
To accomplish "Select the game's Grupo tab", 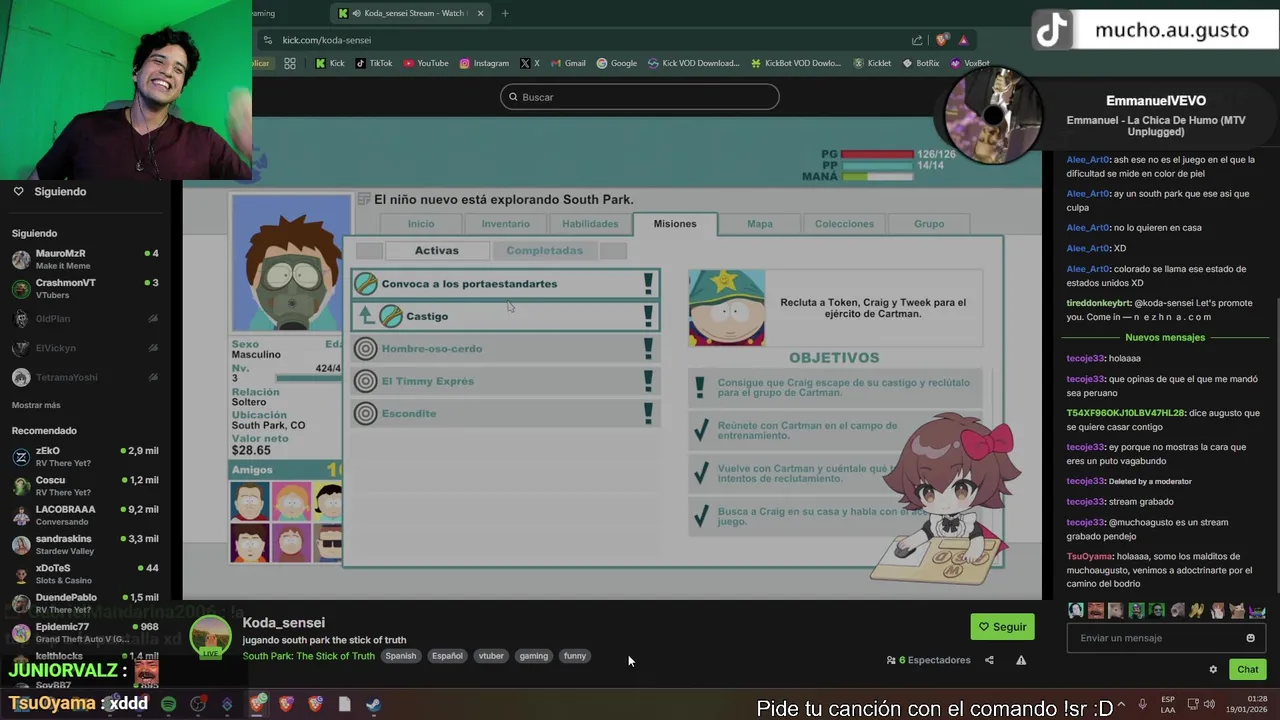I will pos(929,224).
